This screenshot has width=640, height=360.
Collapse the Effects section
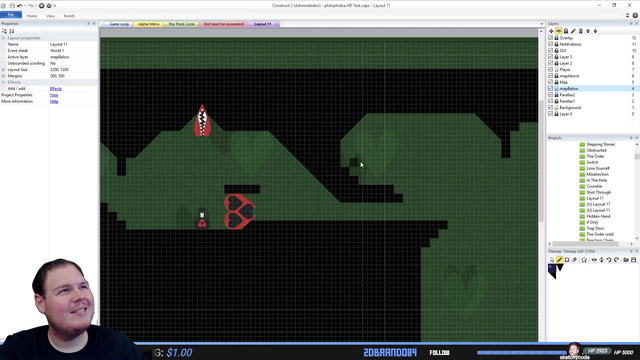3,82
